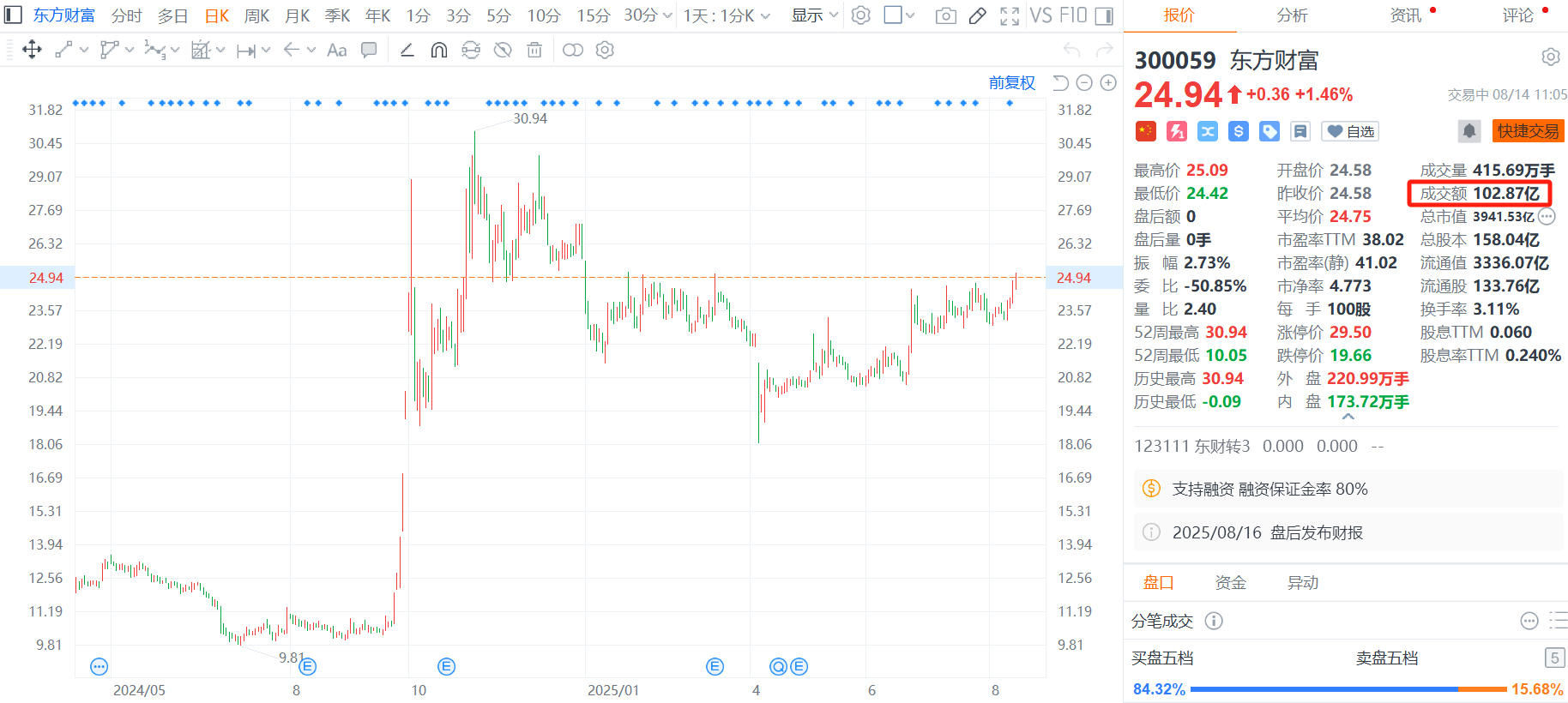Delete drawings with the trash icon
Screen dimensions: 1568x703
coord(534,50)
